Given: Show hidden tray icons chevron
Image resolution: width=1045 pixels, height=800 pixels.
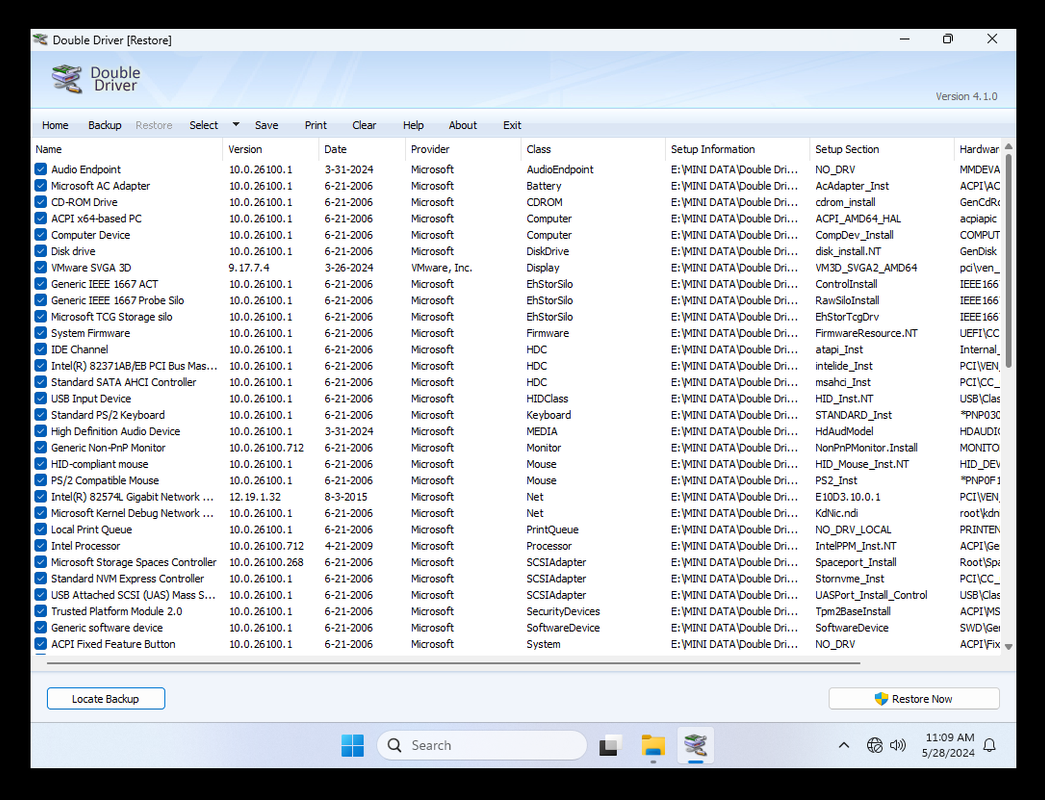Looking at the screenshot, I should 844,745.
